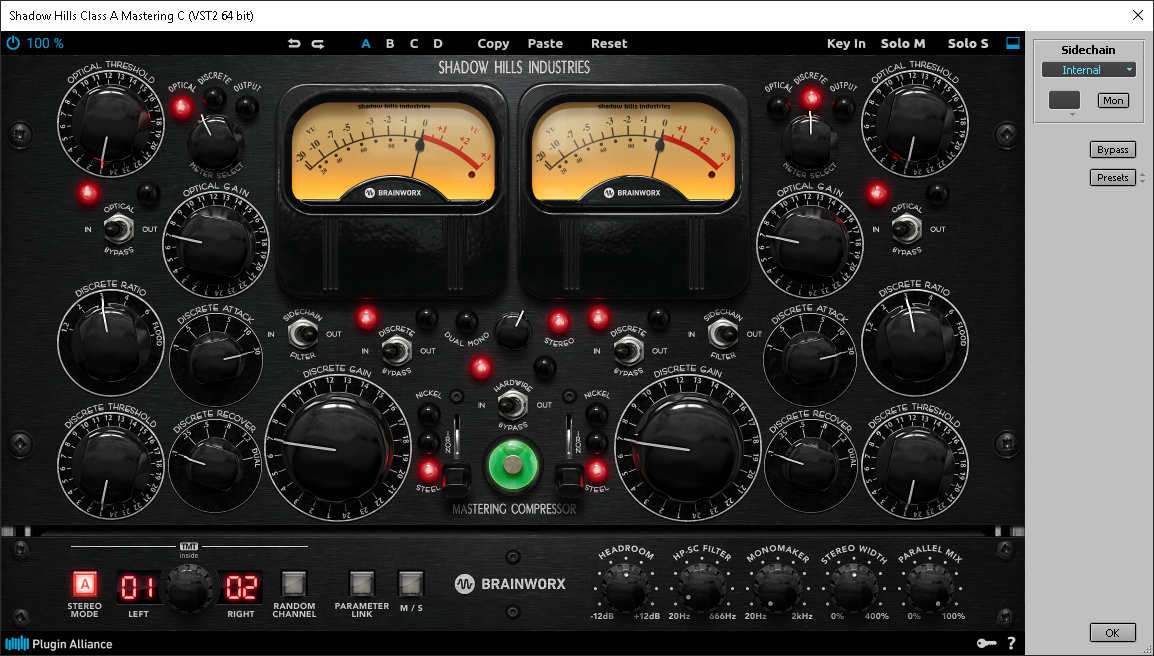This screenshot has width=1154, height=656.
Task: Enable the Random Channel button
Action: coord(293,583)
